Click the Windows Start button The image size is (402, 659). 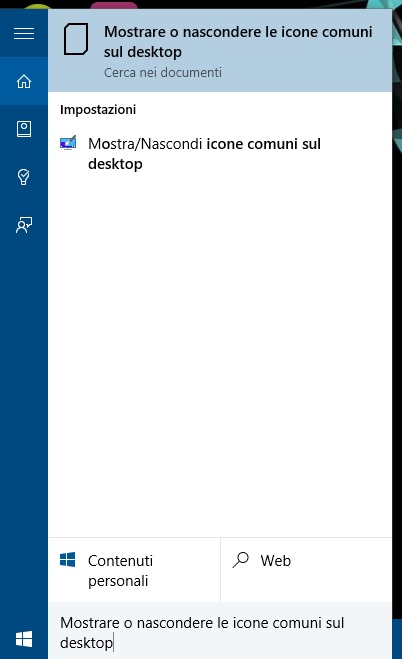tap(24, 639)
